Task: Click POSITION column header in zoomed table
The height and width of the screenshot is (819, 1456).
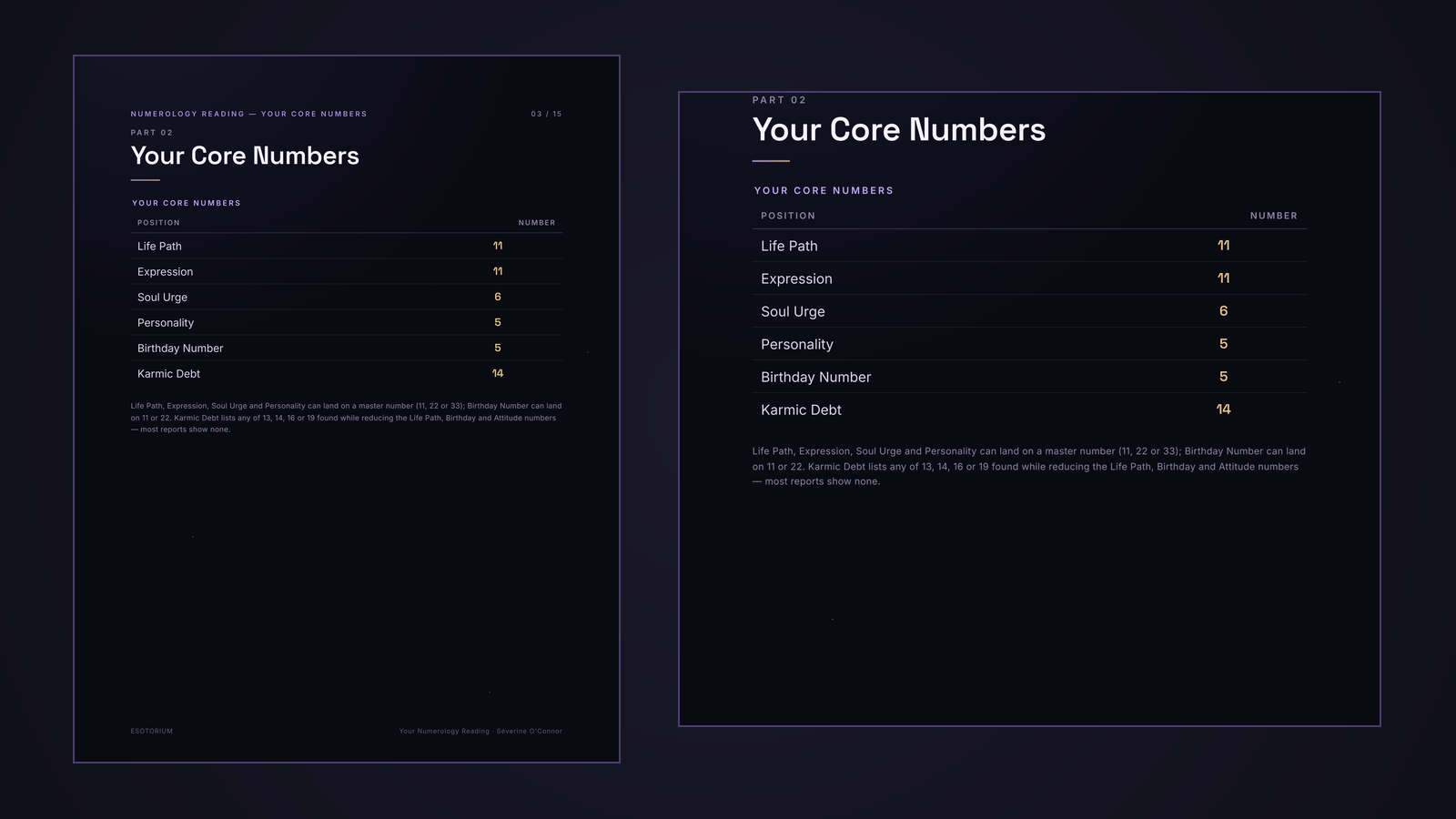Action: pyautogui.click(x=788, y=216)
